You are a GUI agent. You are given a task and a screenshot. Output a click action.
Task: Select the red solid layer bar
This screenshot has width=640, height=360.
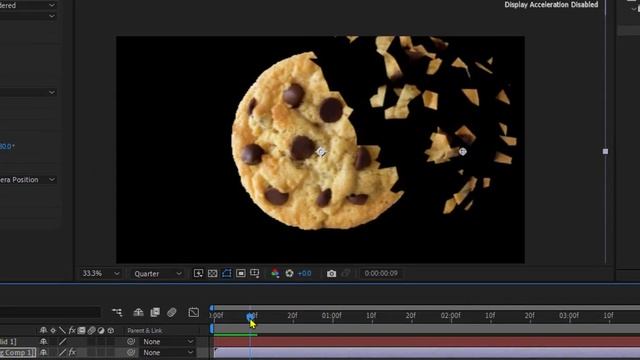pyautogui.click(x=427, y=342)
